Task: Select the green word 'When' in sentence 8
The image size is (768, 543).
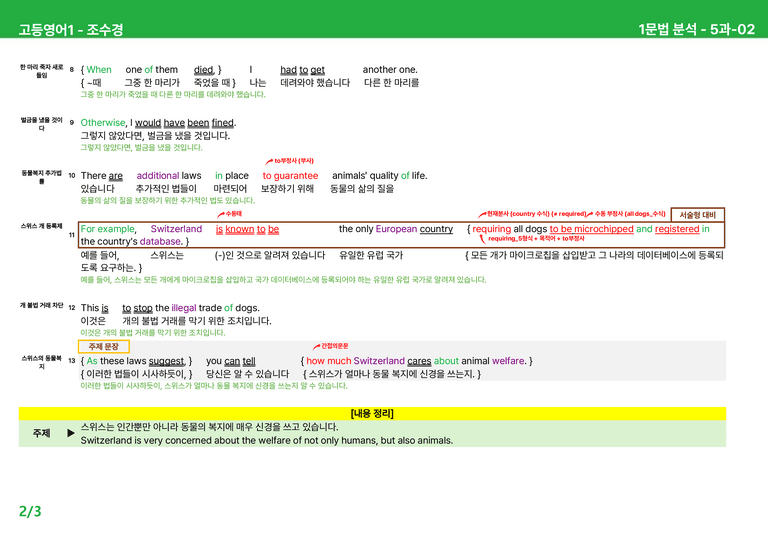Action: point(99,70)
